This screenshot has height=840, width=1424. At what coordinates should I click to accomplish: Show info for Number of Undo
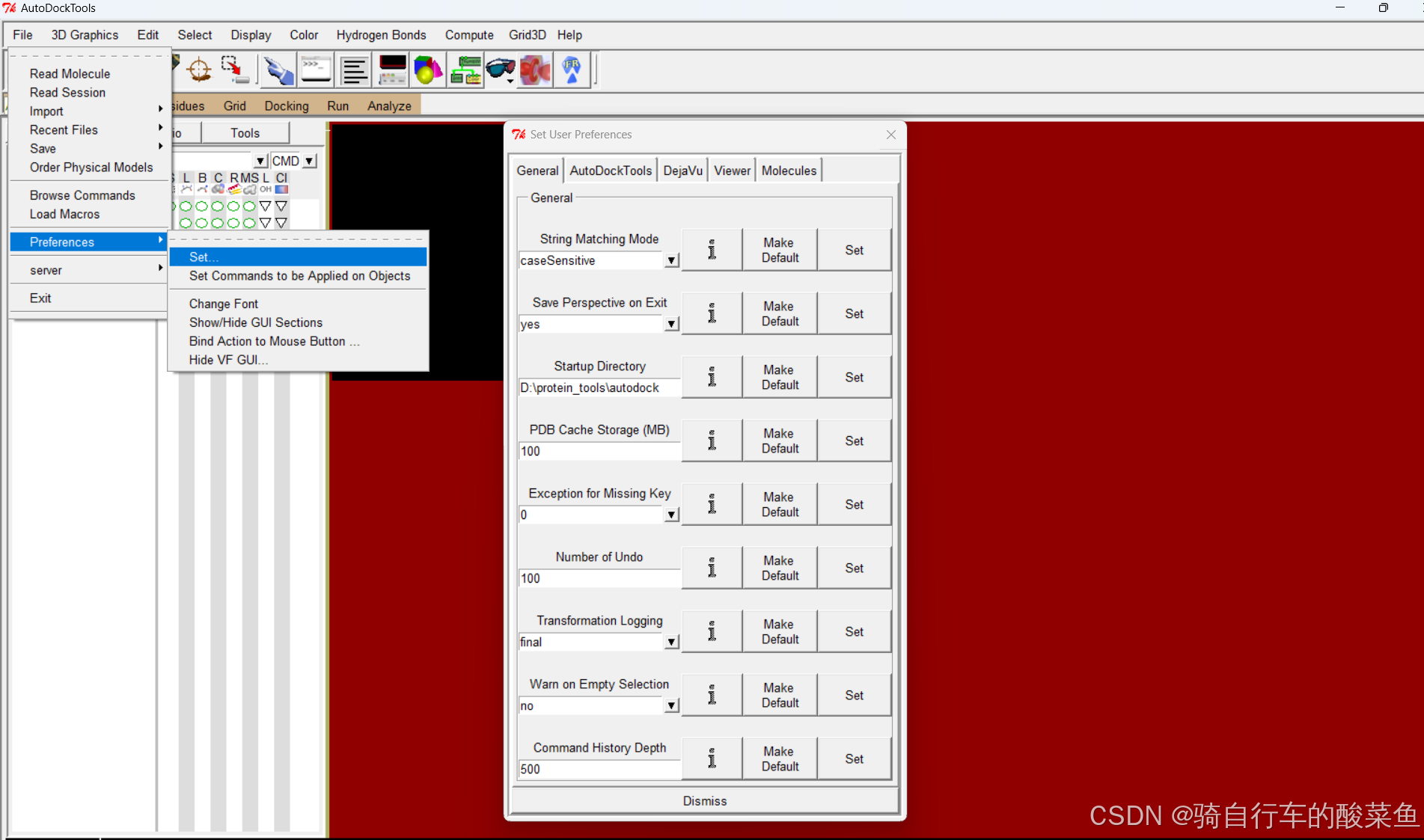(712, 568)
